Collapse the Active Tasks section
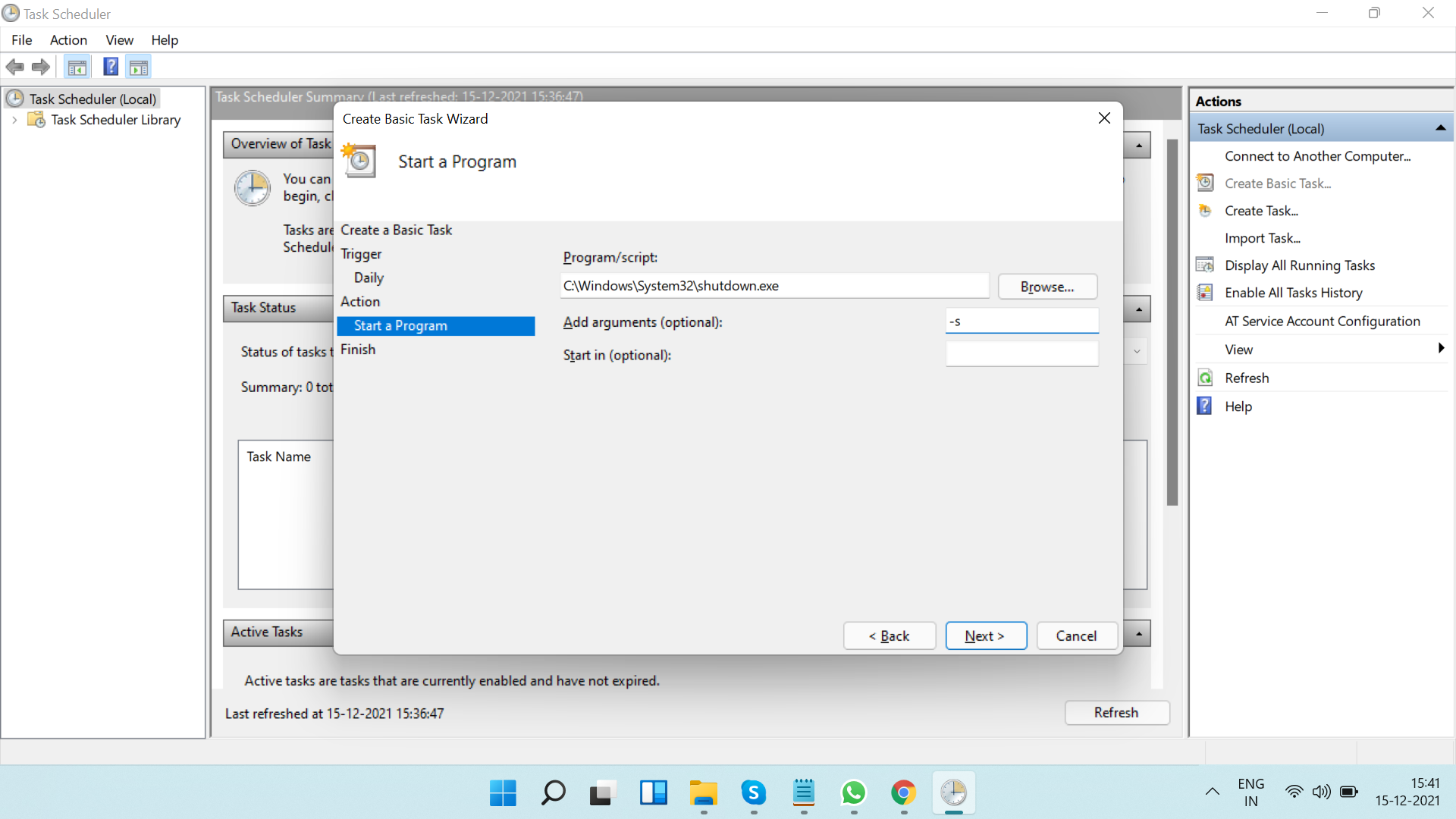 [1138, 633]
